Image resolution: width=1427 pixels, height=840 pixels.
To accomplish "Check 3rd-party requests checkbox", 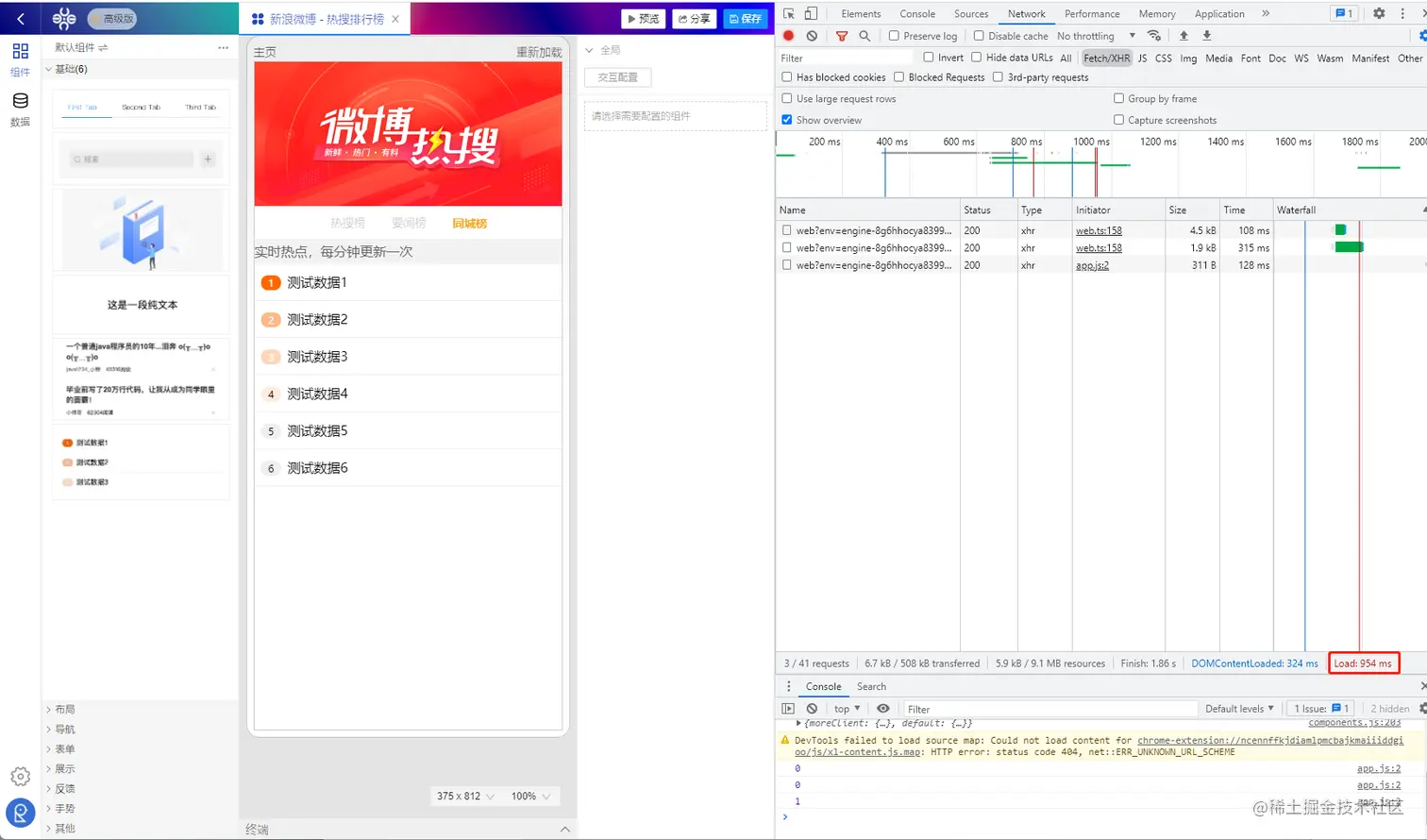I will 998,77.
